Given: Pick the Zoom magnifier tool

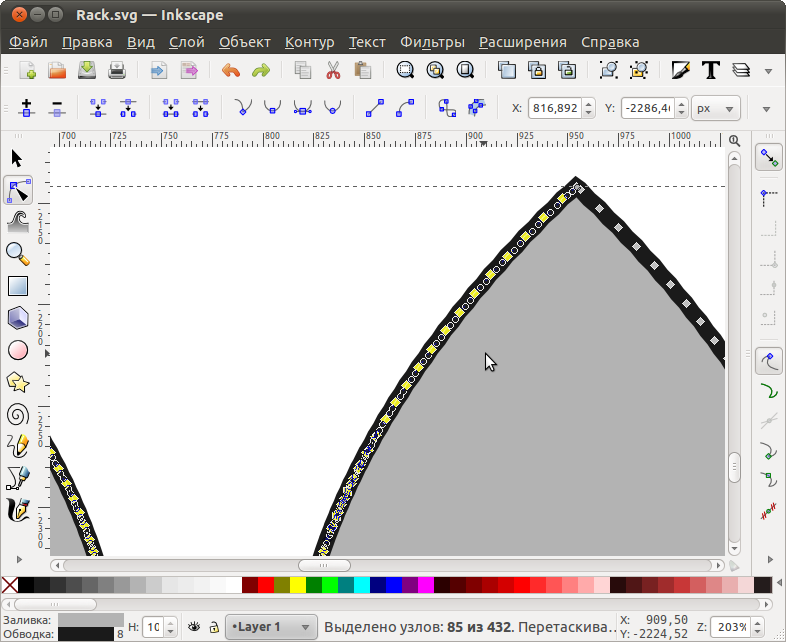Looking at the screenshot, I should 18,254.
